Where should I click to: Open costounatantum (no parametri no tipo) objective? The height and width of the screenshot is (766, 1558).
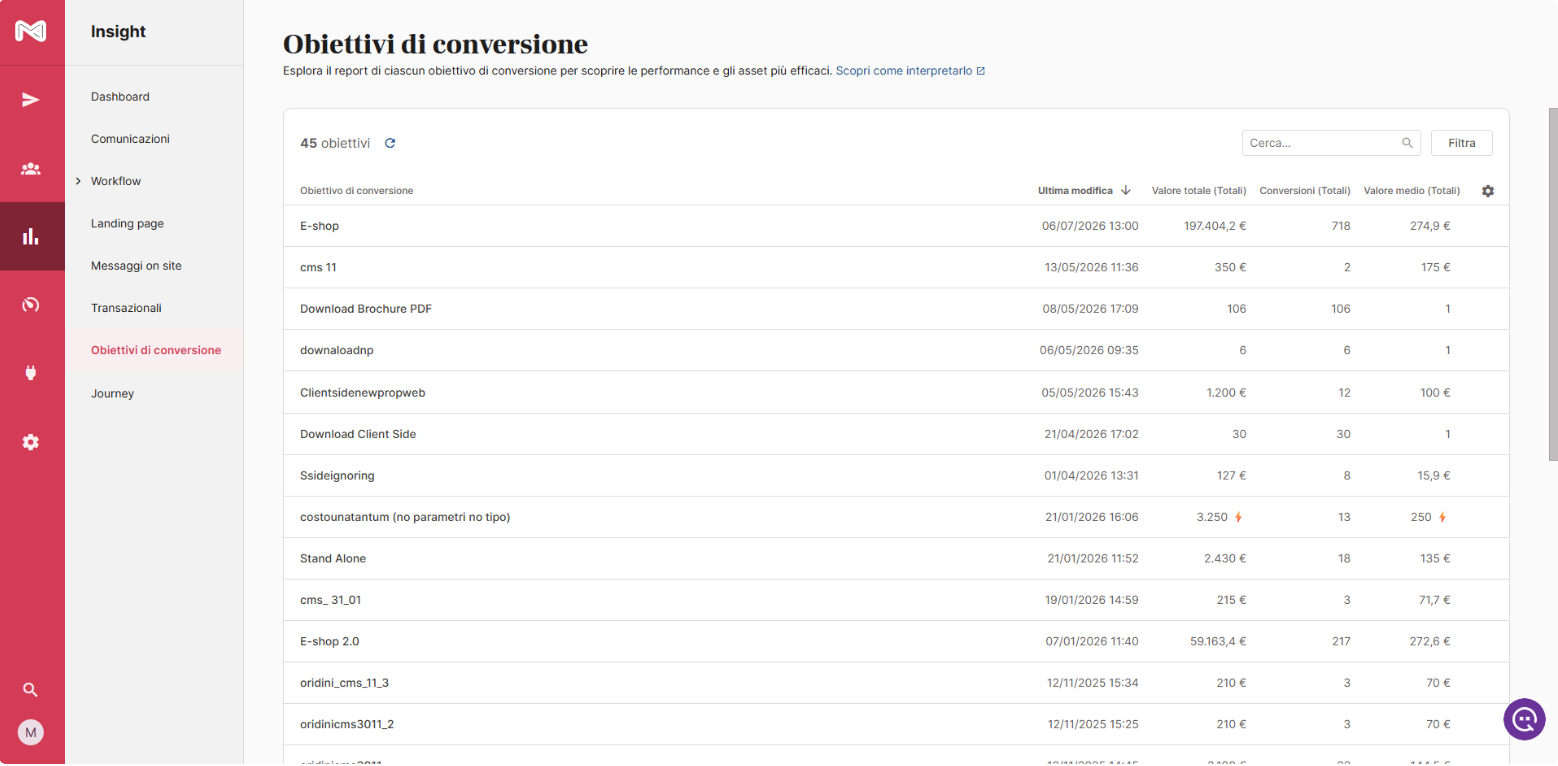407,517
